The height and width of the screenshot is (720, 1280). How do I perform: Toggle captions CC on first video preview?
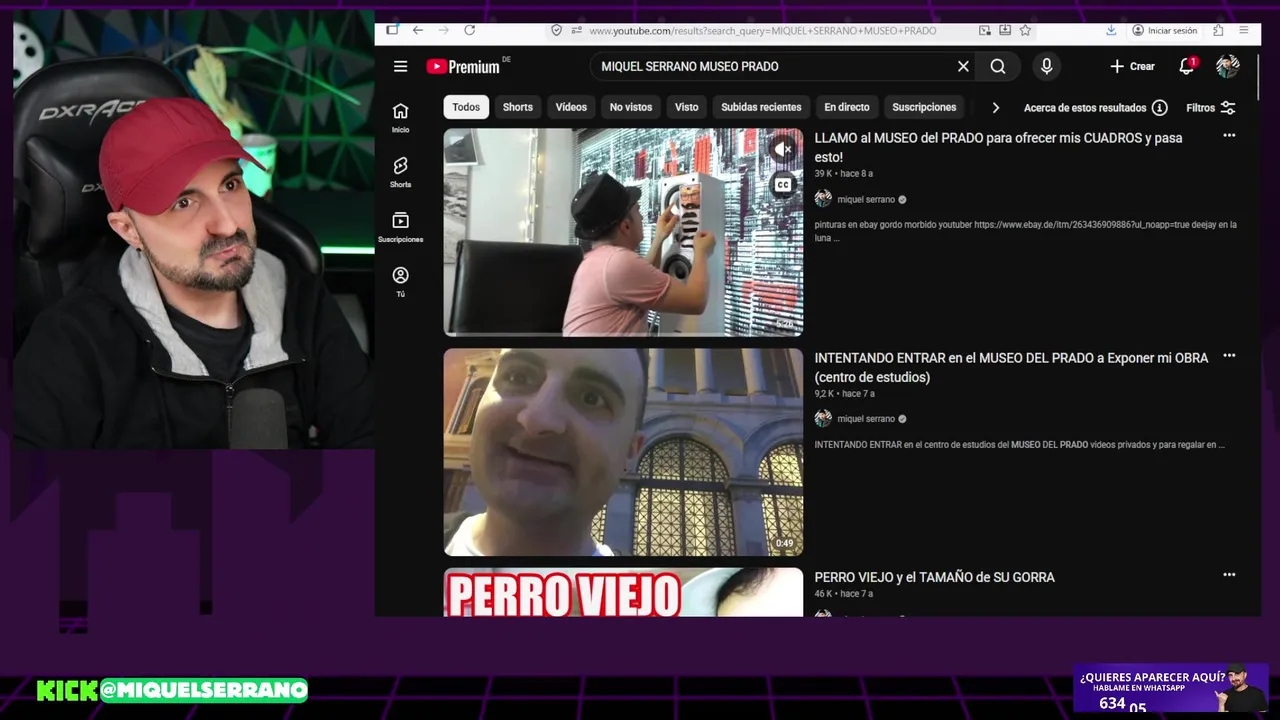click(783, 184)
